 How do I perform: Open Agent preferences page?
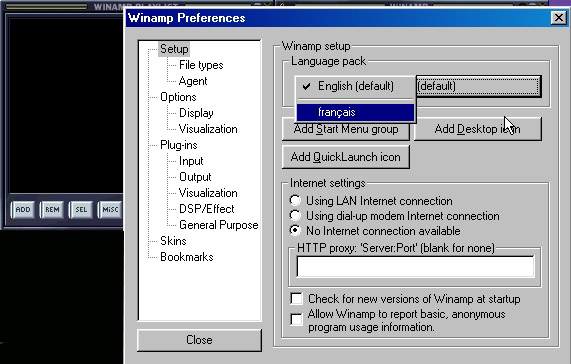[x=193, y=81]
